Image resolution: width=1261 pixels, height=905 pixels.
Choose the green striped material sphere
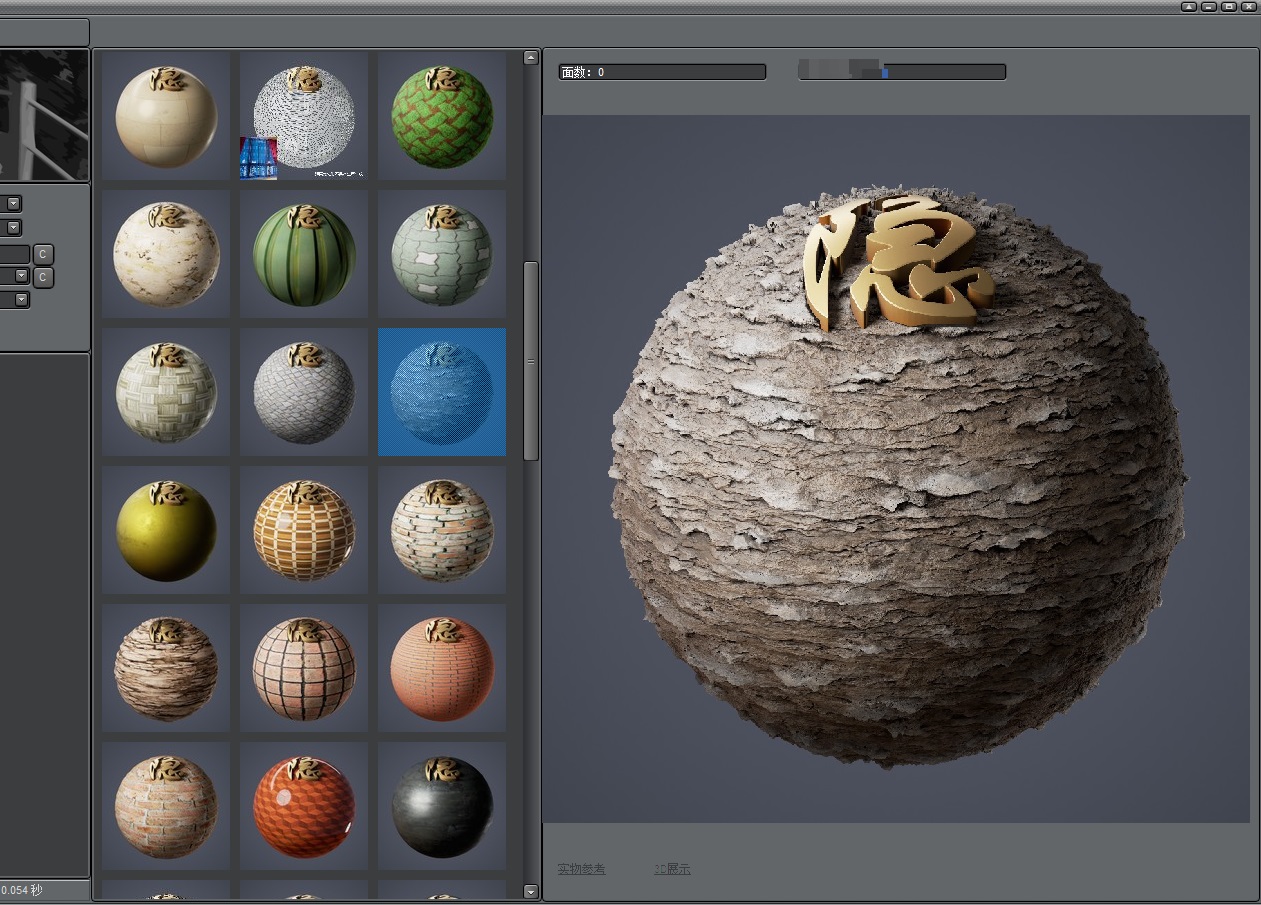(303, 254)
